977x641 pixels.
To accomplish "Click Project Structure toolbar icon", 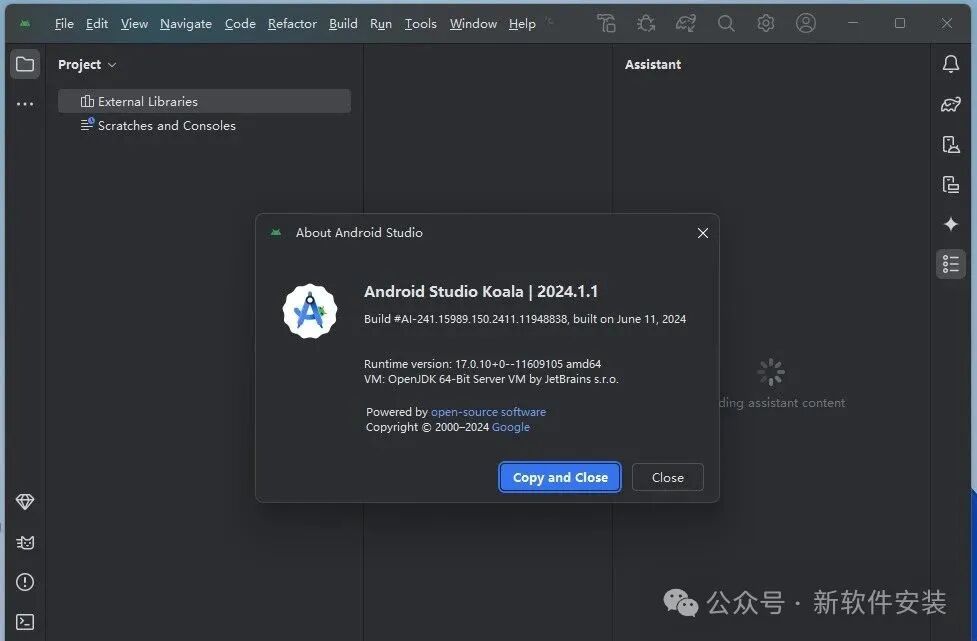I will (x=606, y=24).
